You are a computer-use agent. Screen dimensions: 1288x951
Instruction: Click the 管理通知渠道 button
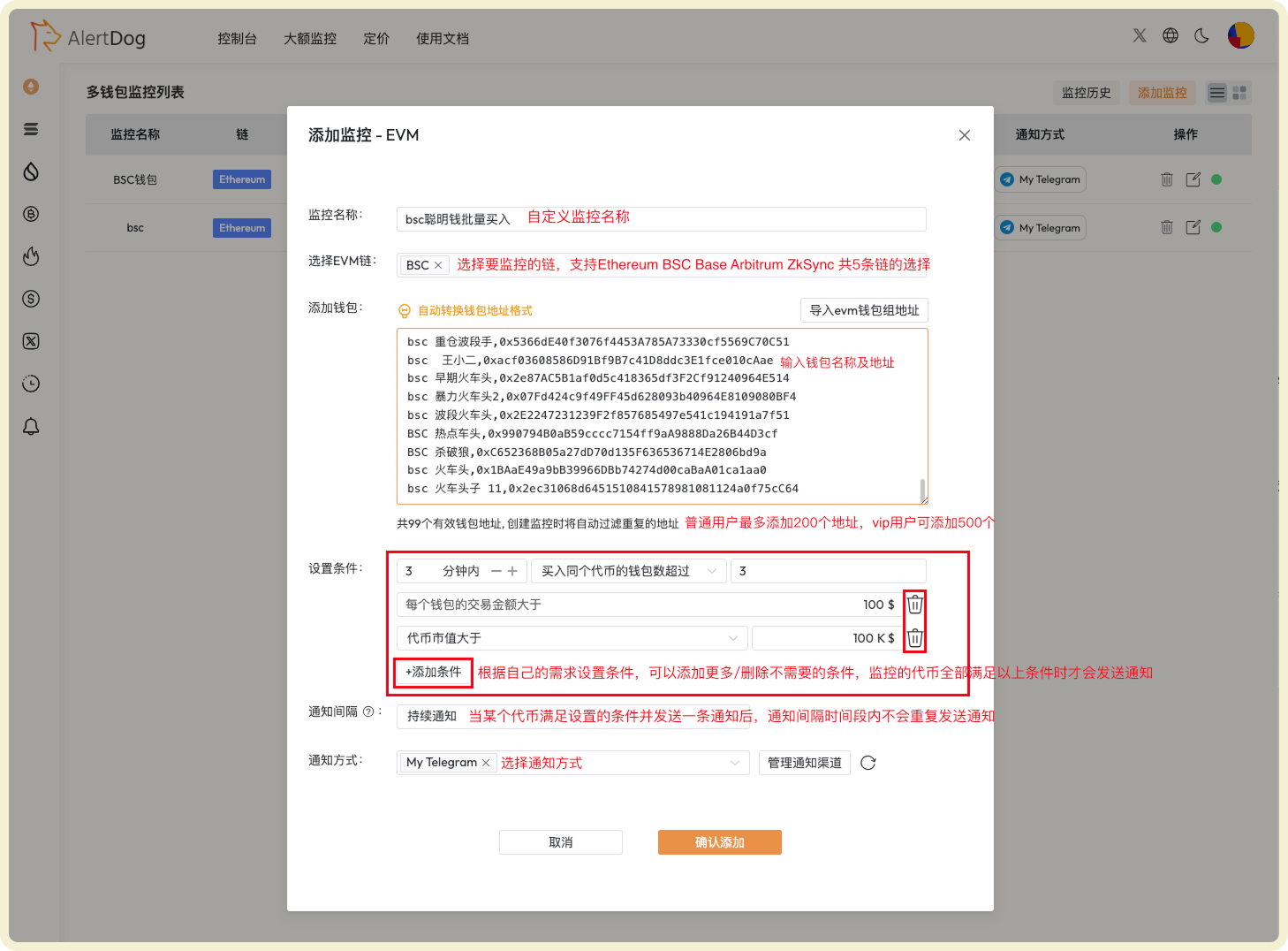[805, 763]
